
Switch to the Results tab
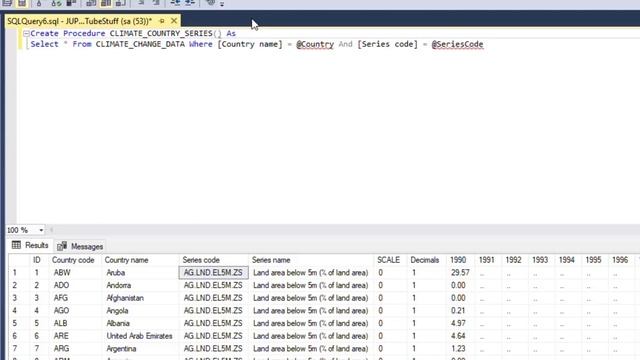[x=30, y=245]
